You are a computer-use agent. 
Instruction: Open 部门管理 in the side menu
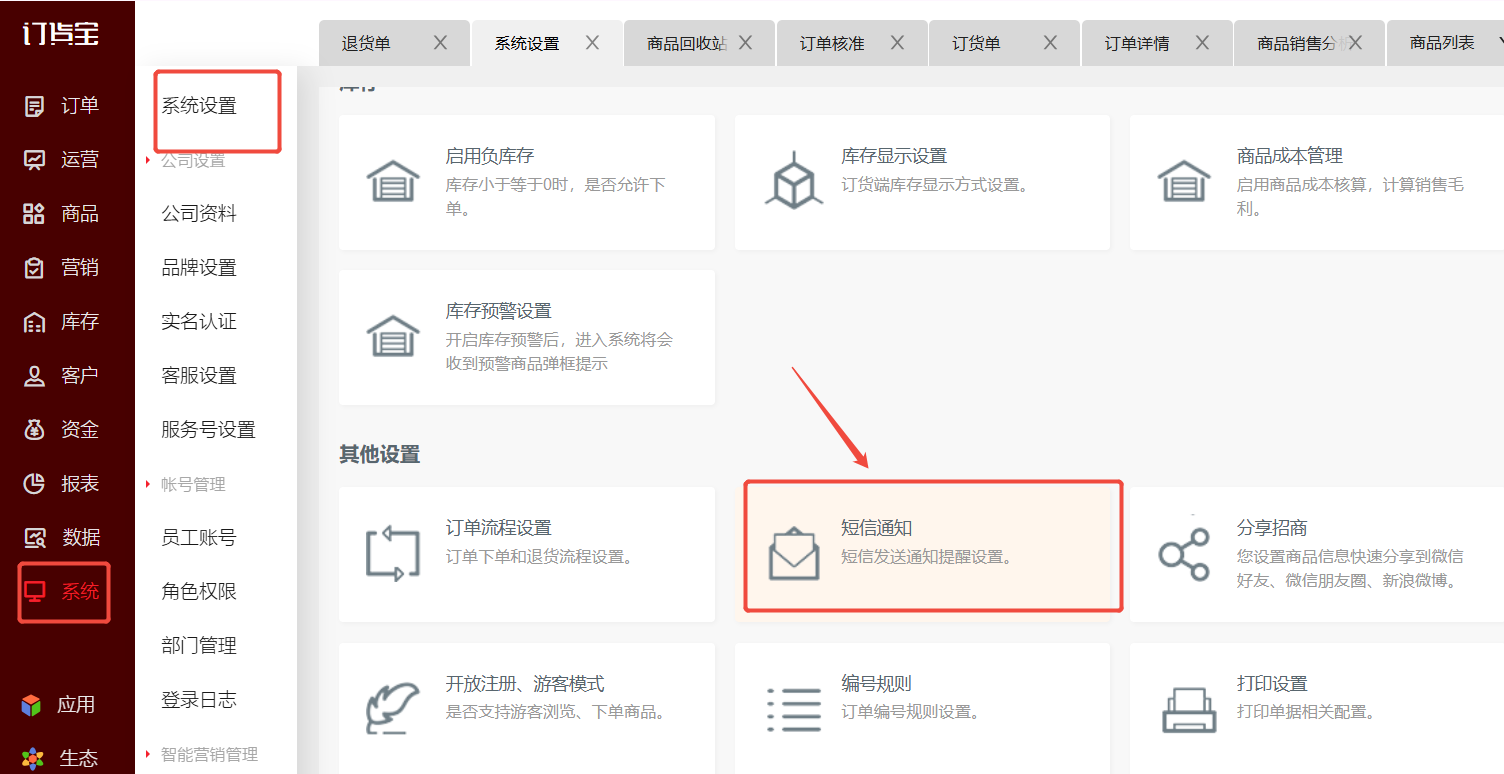199,646
